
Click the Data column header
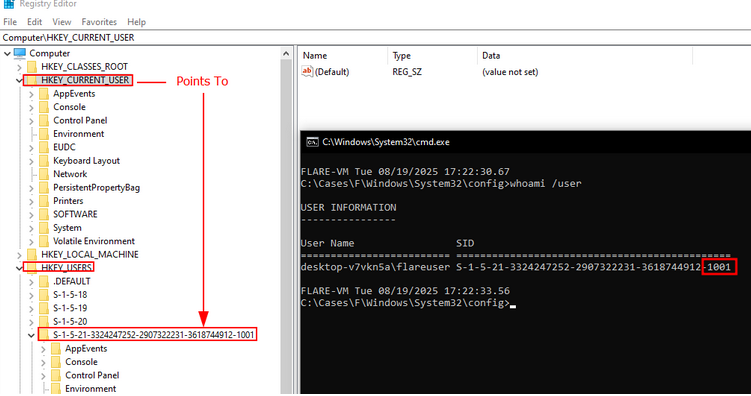point(585,56)
